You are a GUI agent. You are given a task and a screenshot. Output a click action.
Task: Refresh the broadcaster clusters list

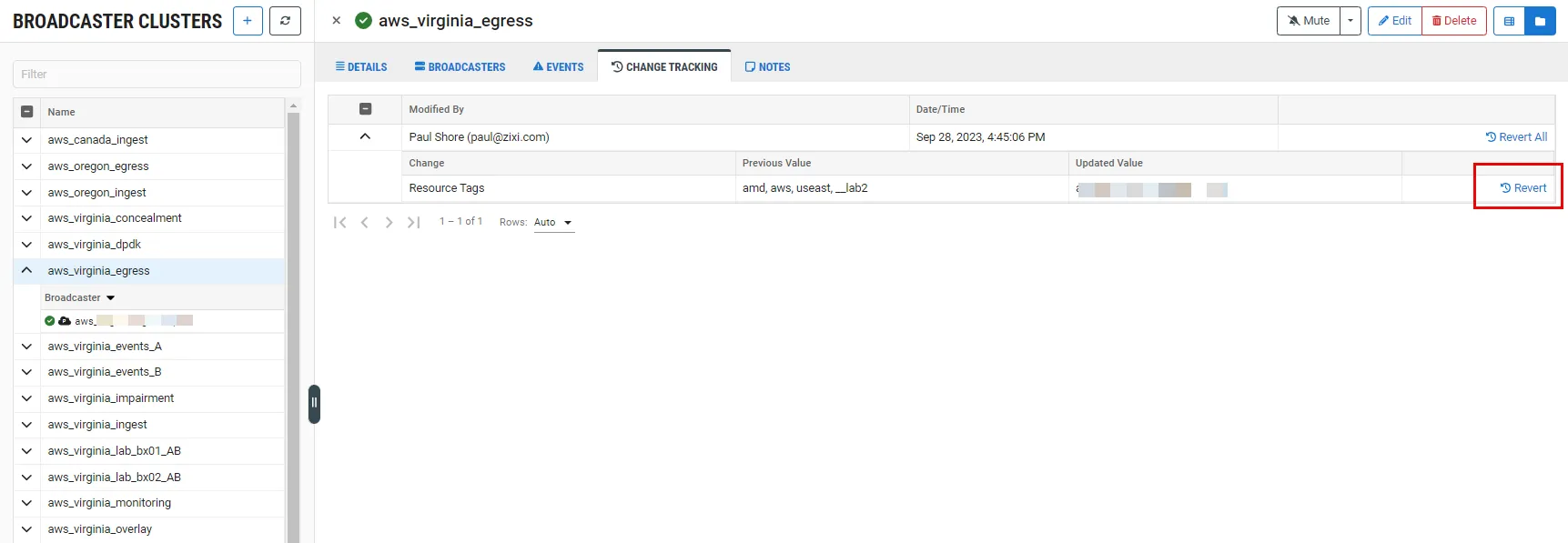coord(286,21)
